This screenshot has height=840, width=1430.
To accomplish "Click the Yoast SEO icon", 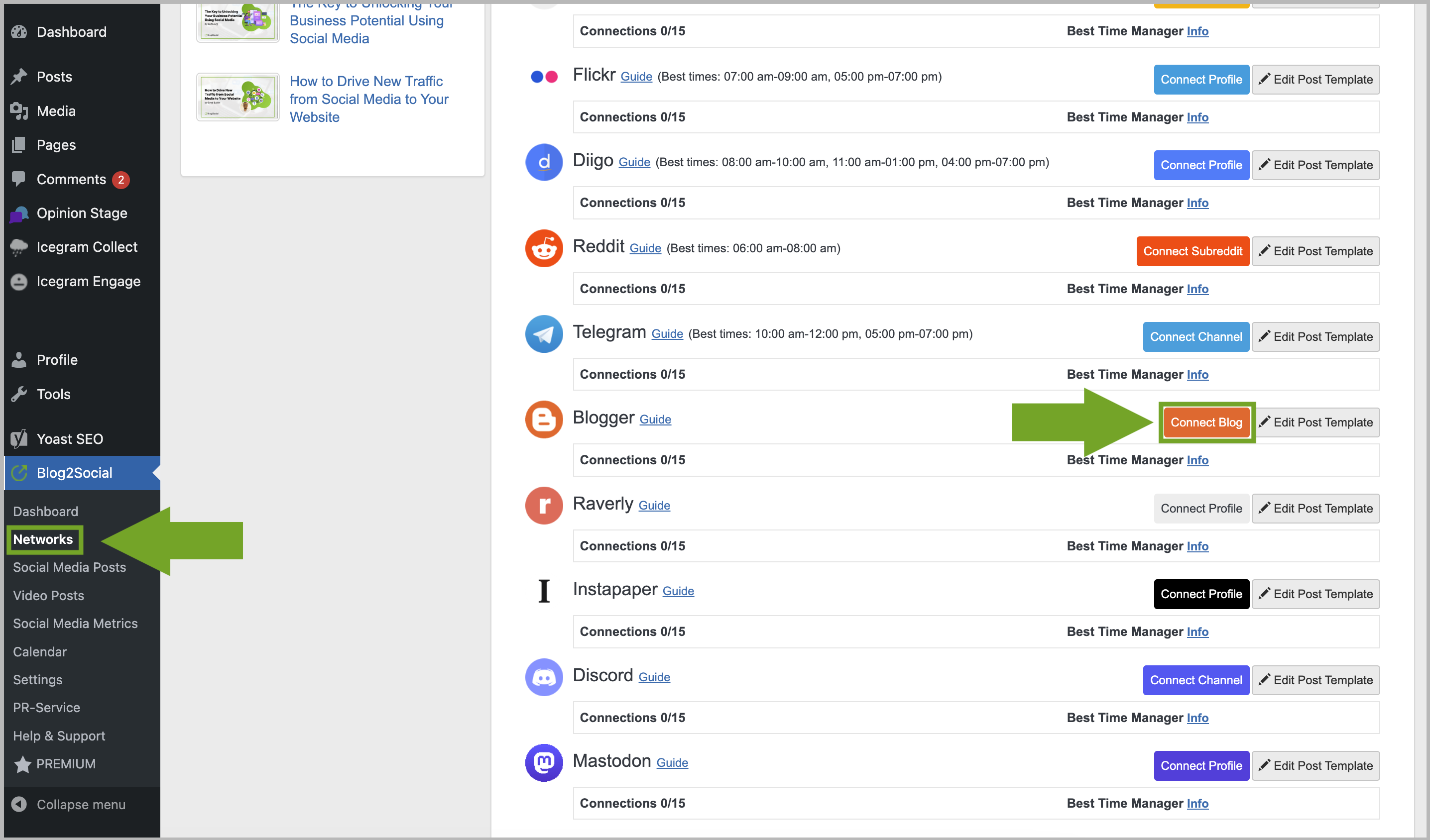I will pos(19,438).
